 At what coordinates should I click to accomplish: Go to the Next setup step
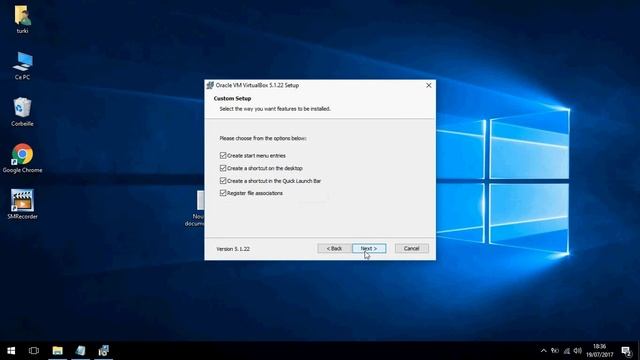[369, 248]
